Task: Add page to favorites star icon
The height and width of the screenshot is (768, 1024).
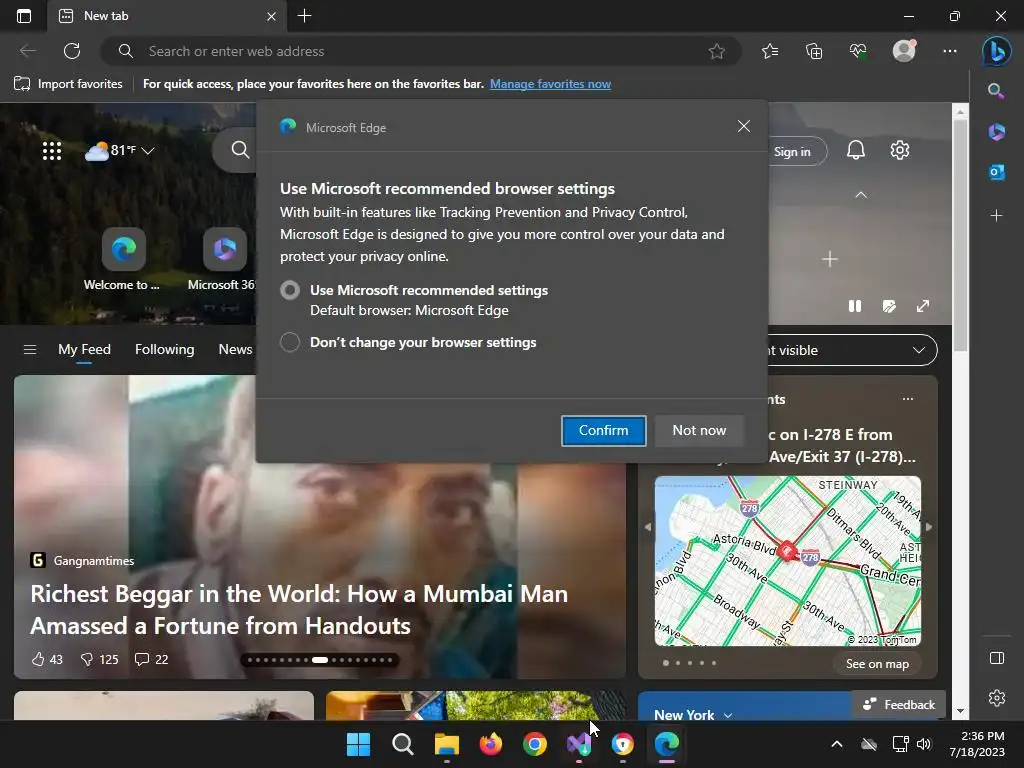Action: (716, 51)
